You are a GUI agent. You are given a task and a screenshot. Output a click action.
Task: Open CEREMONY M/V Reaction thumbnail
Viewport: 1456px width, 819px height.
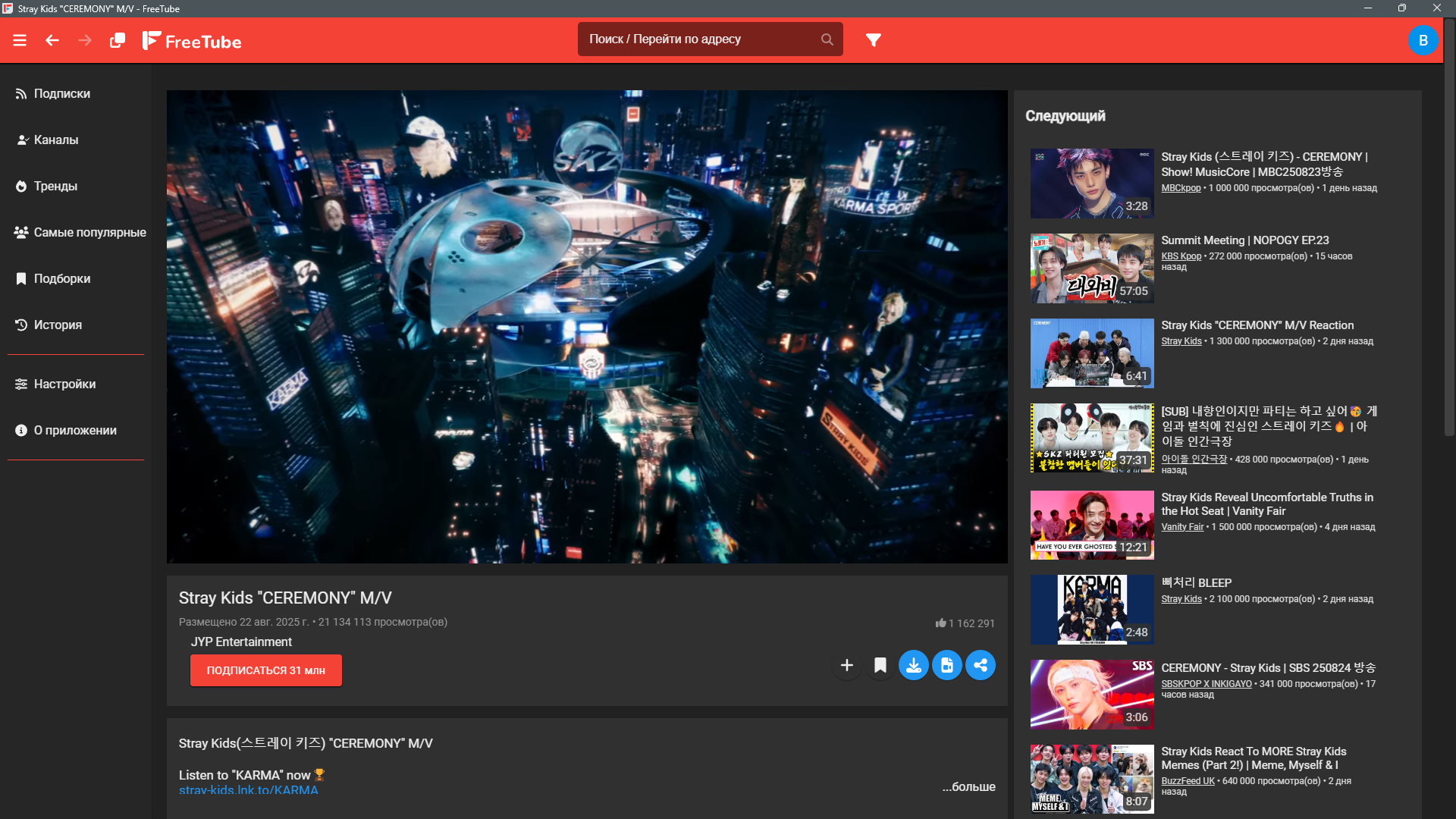click(x=1092, y=353)
